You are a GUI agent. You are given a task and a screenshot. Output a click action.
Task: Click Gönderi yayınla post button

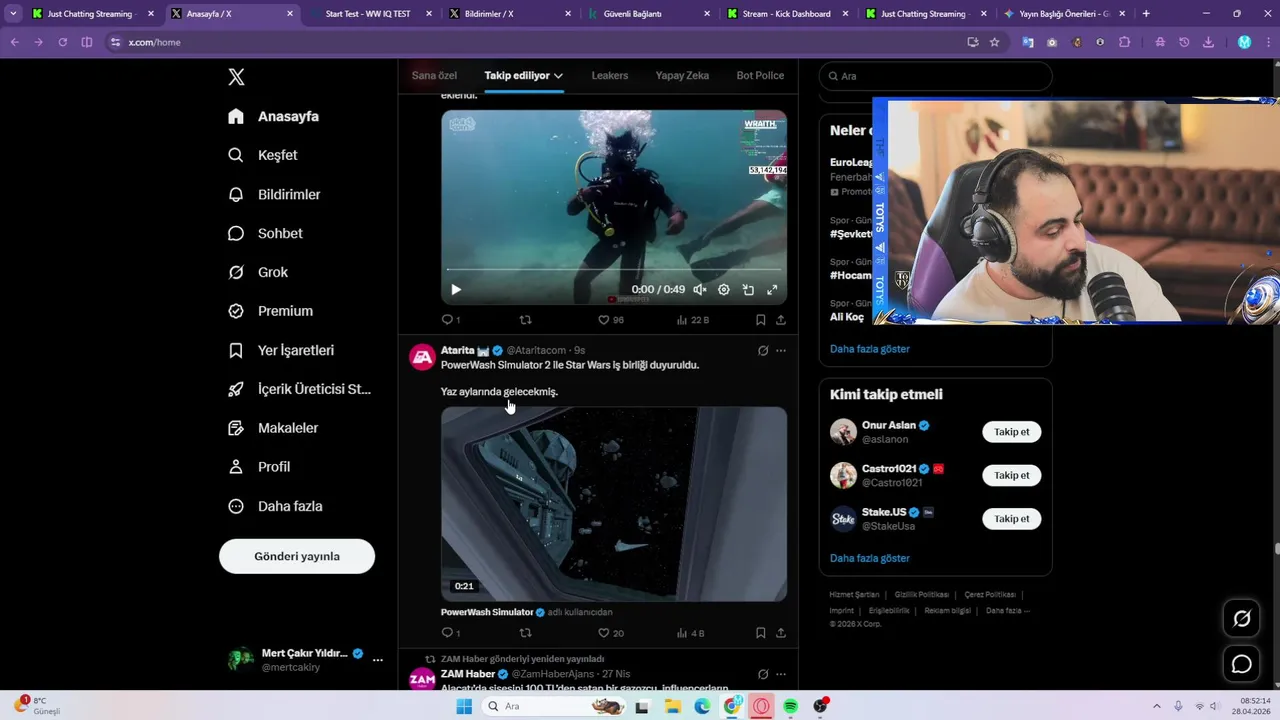(297, 556)
